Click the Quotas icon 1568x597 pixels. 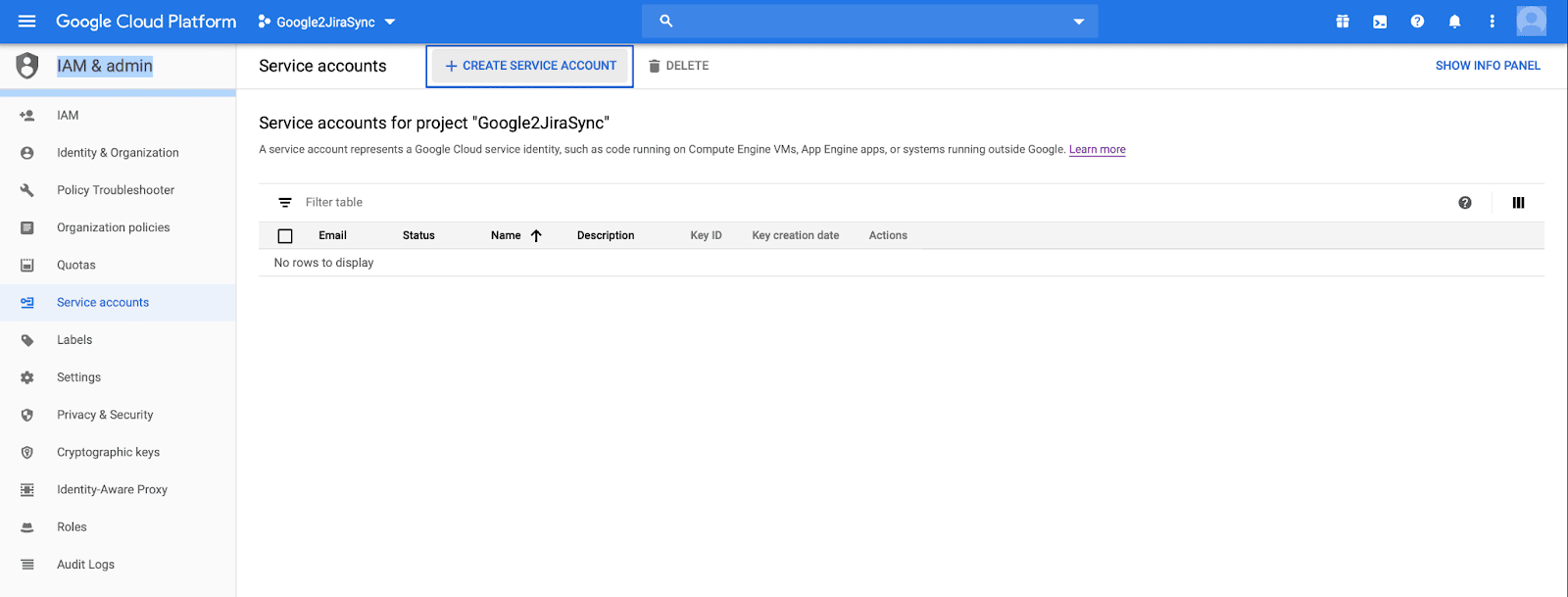coord(27,265)
